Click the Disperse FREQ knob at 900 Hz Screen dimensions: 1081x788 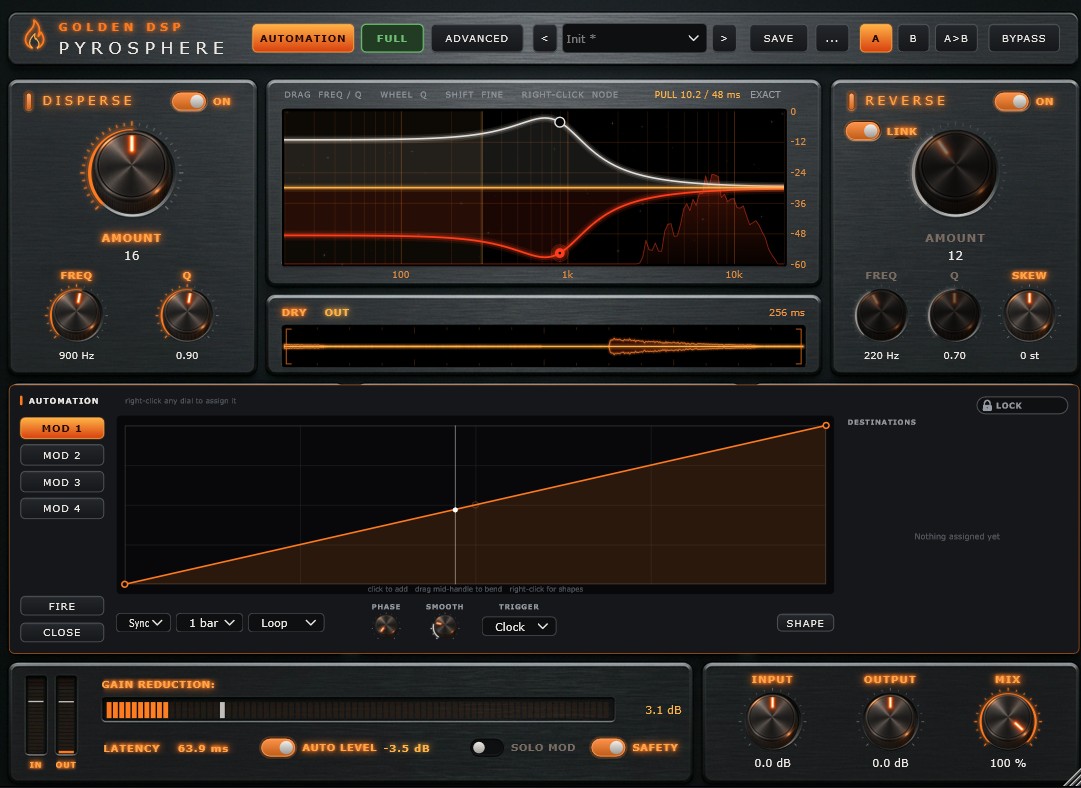77,315
